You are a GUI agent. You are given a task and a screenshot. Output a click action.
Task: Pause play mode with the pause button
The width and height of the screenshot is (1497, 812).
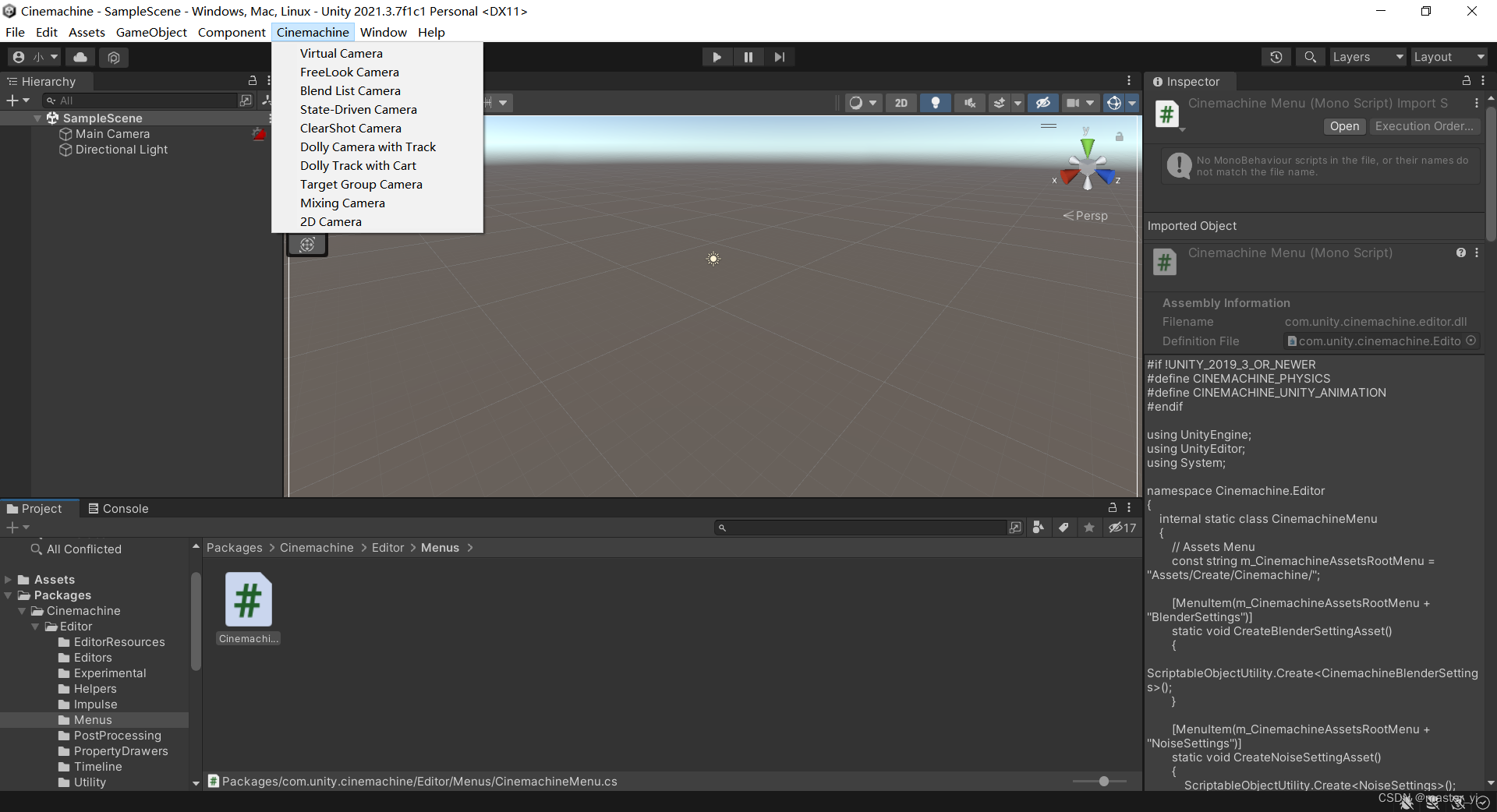pos(748,56)
